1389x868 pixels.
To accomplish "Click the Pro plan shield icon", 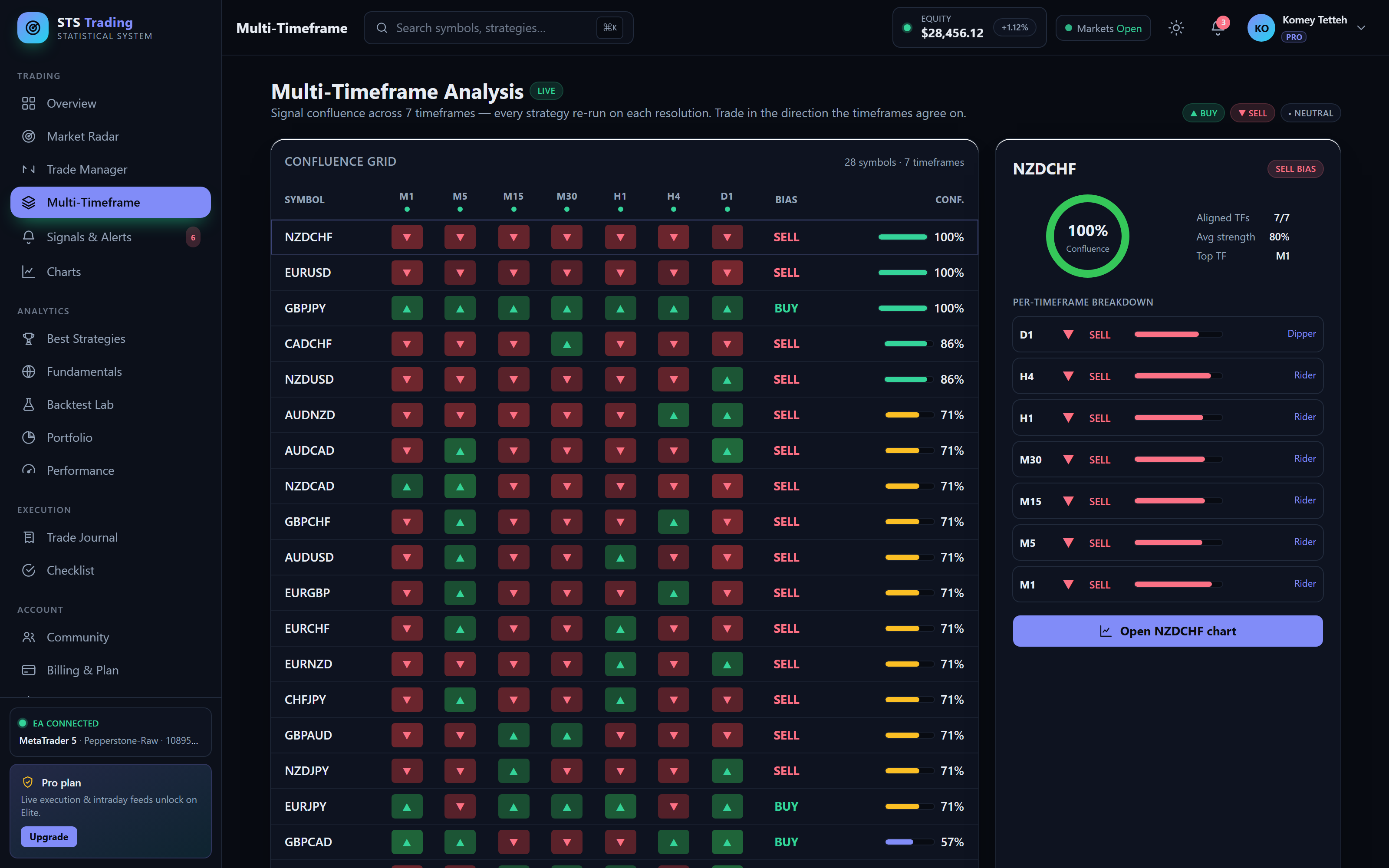I will [27, 782].
